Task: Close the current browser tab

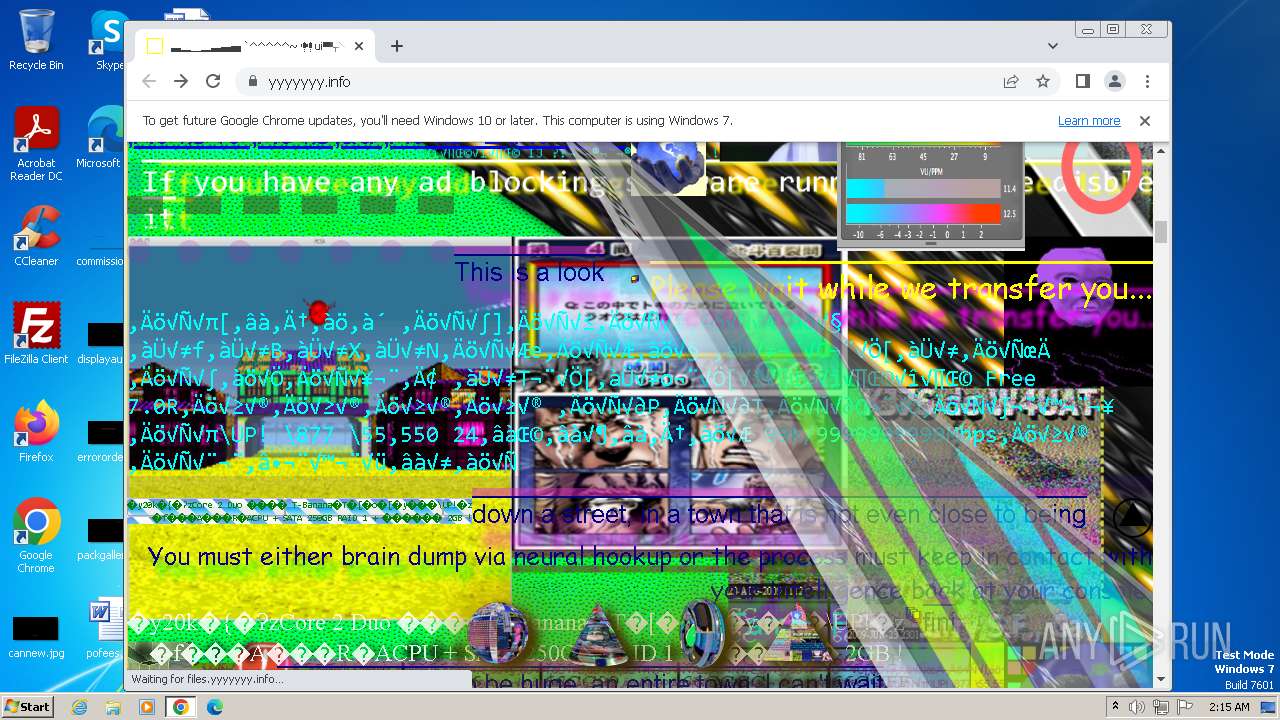Action: 359,46
